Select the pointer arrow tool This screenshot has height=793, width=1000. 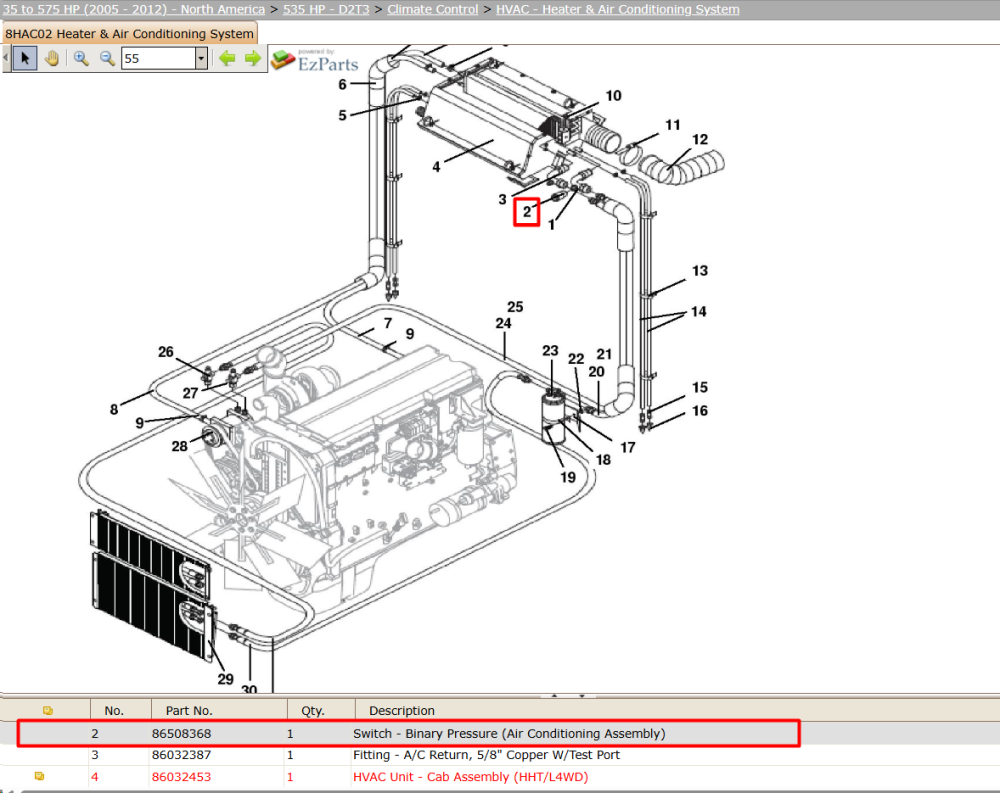(x=25, y=59)
